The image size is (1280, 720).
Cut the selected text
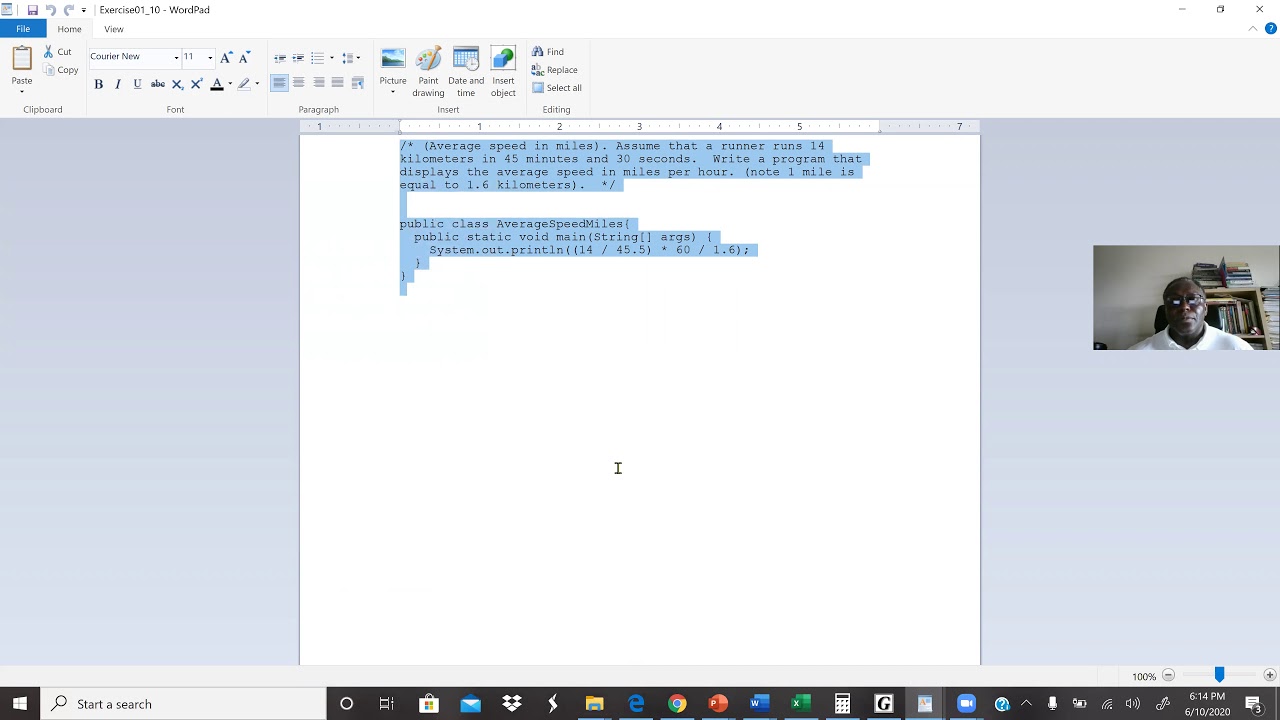pos(58,52)
